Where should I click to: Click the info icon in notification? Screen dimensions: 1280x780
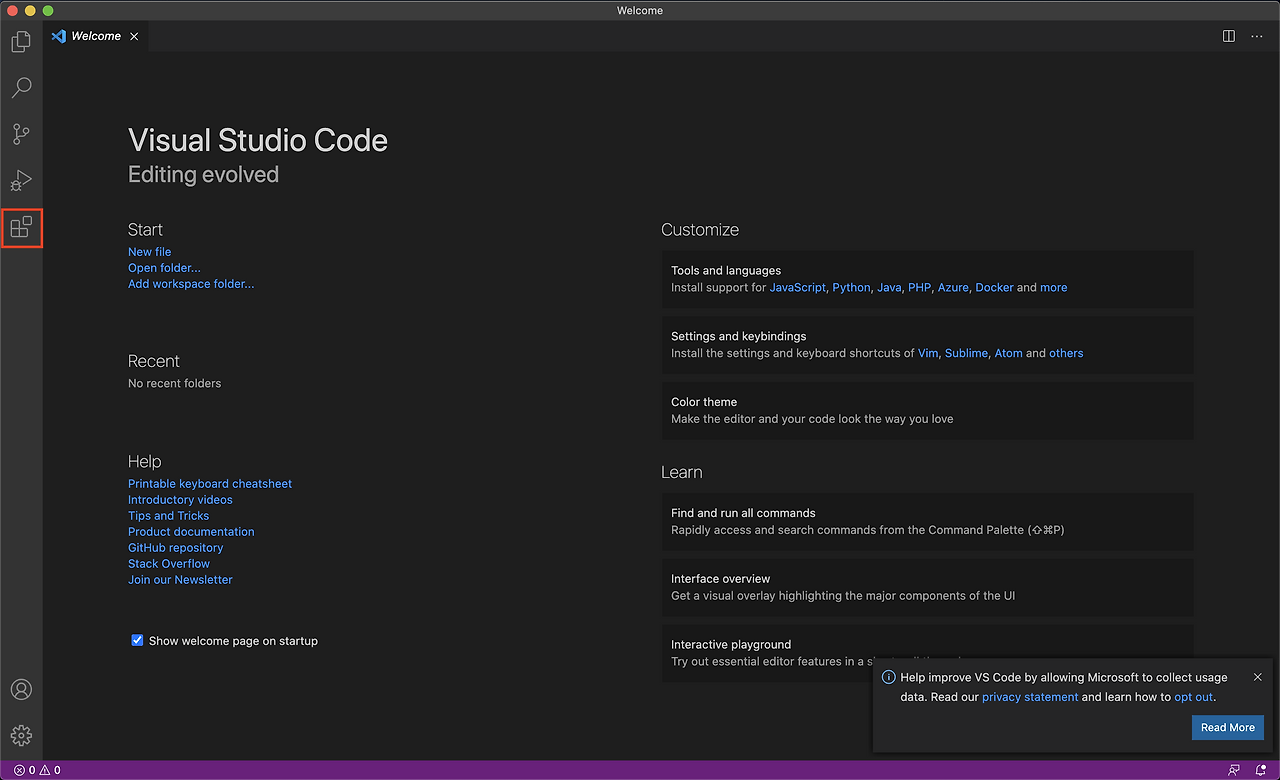click(x=888, y=677)
